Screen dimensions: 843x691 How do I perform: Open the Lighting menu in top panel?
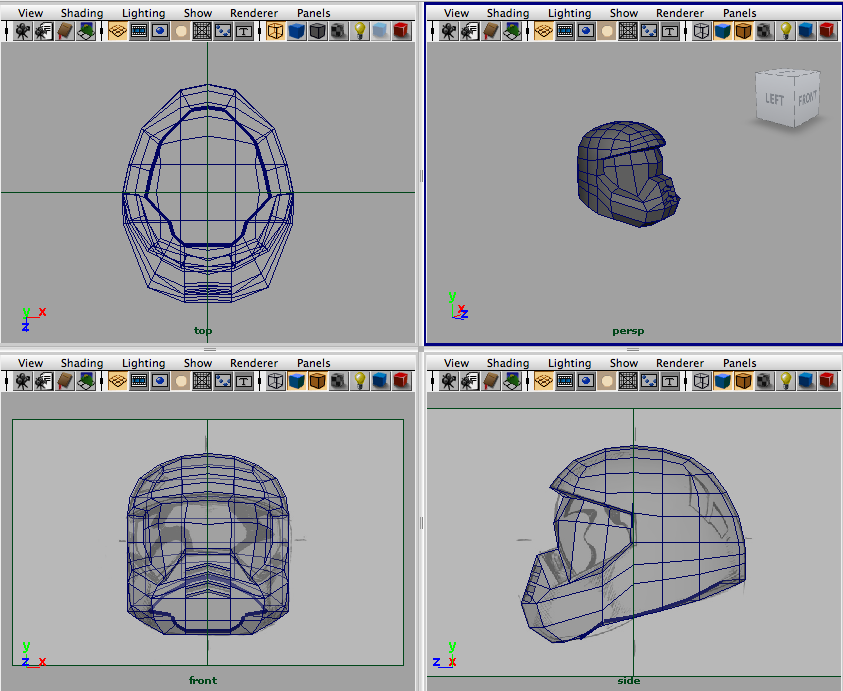pyautogui.click(x=144, y=13)
